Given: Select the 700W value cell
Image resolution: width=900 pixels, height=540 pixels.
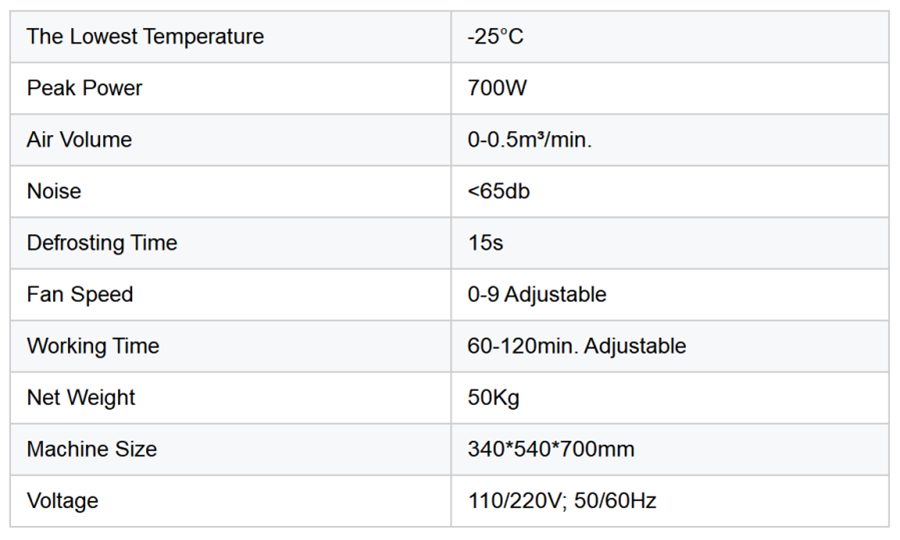Looking at the screenshot, I should 497,88.
